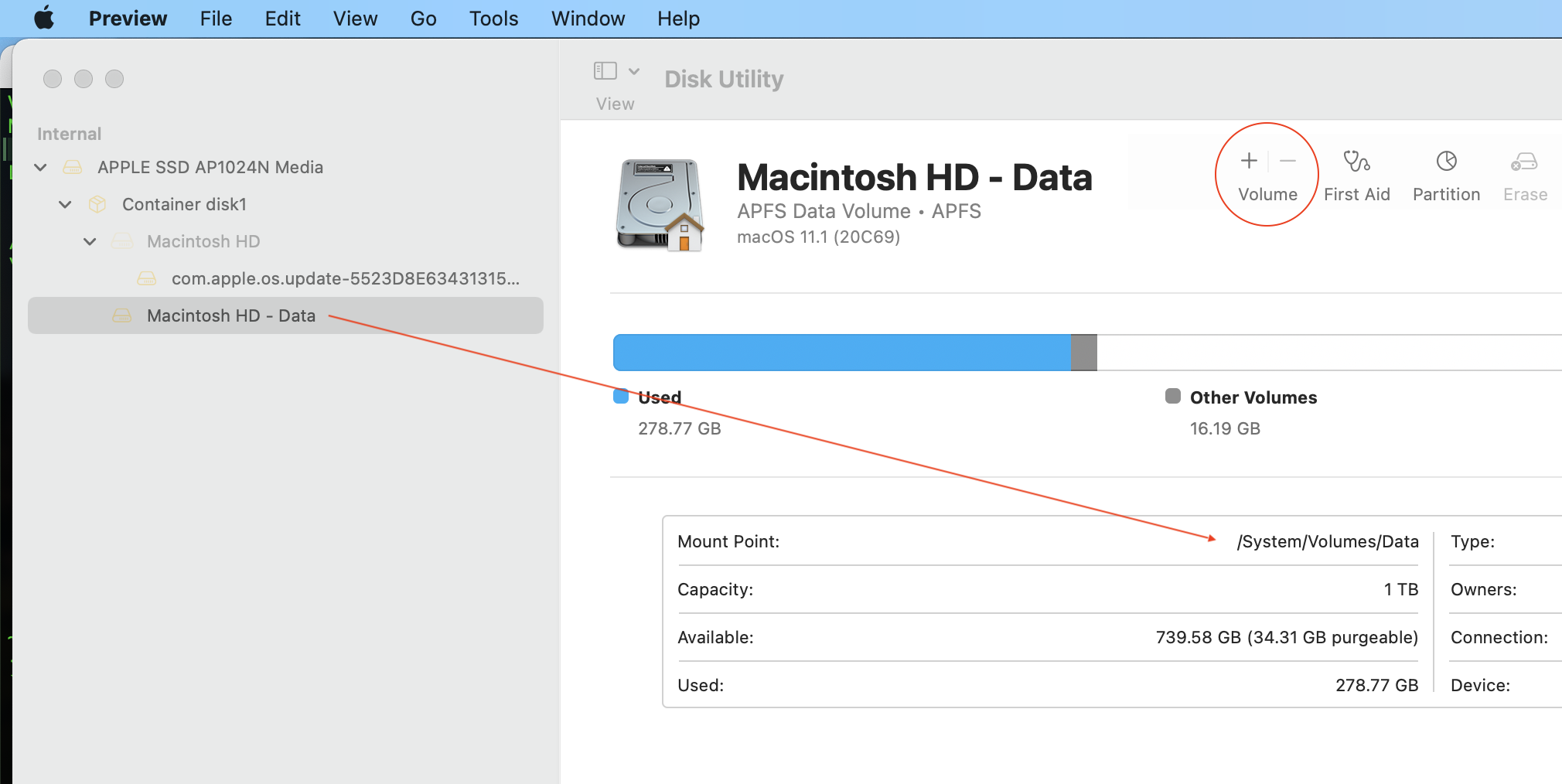Open the Preview application menu

coord(128,19)
